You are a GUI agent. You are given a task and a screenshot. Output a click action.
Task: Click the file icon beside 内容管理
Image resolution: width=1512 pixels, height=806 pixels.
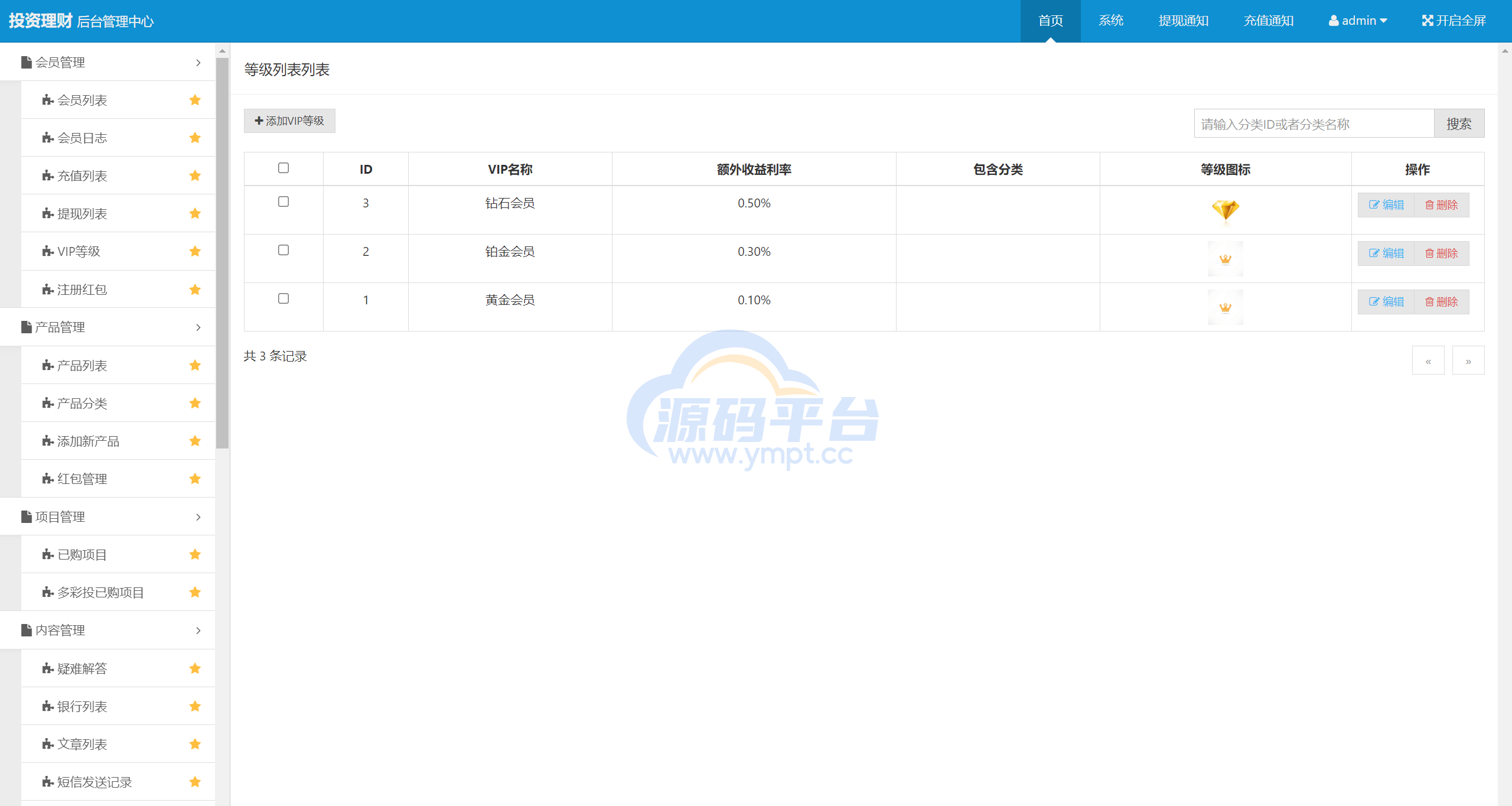27,630
